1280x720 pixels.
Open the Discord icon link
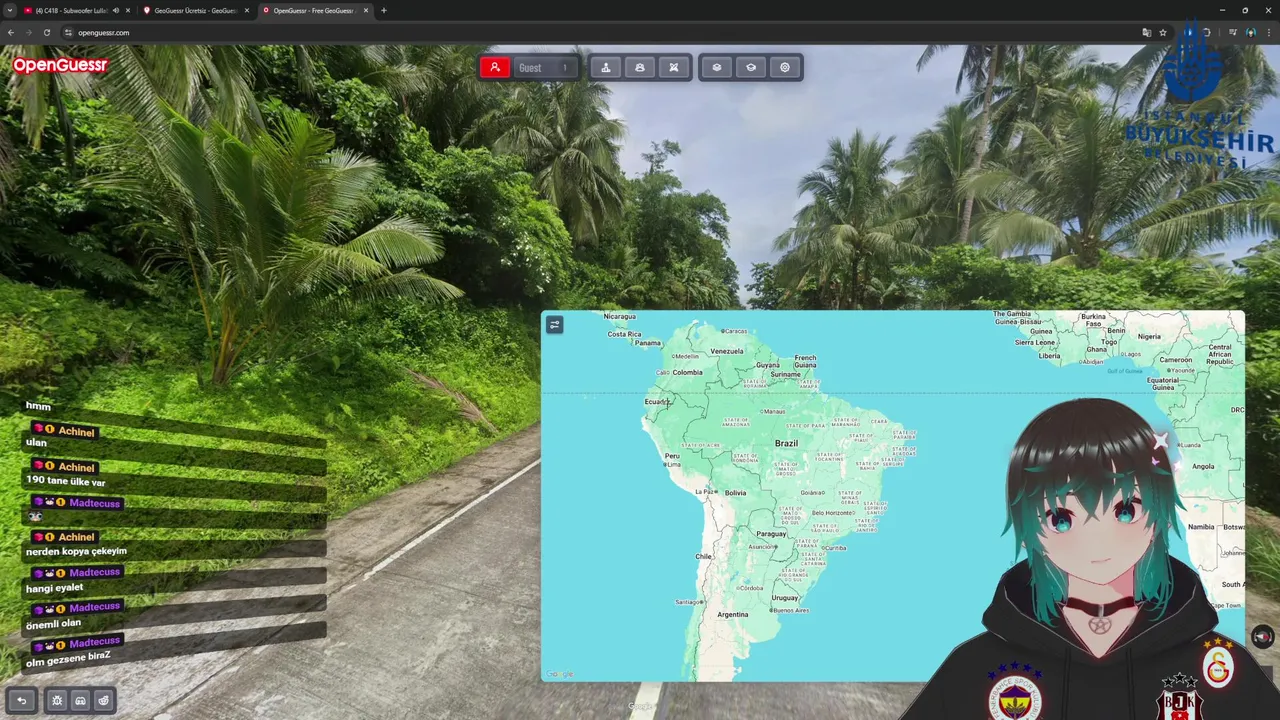[80, 700]
